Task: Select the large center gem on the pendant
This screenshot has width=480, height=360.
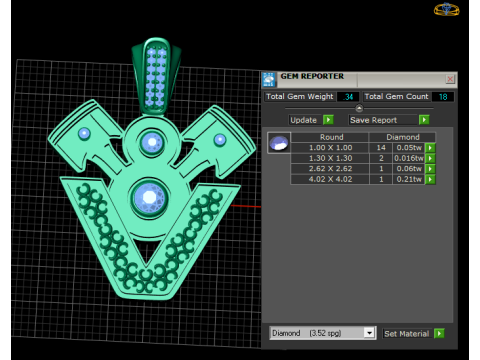Action: tap(149, 198)
